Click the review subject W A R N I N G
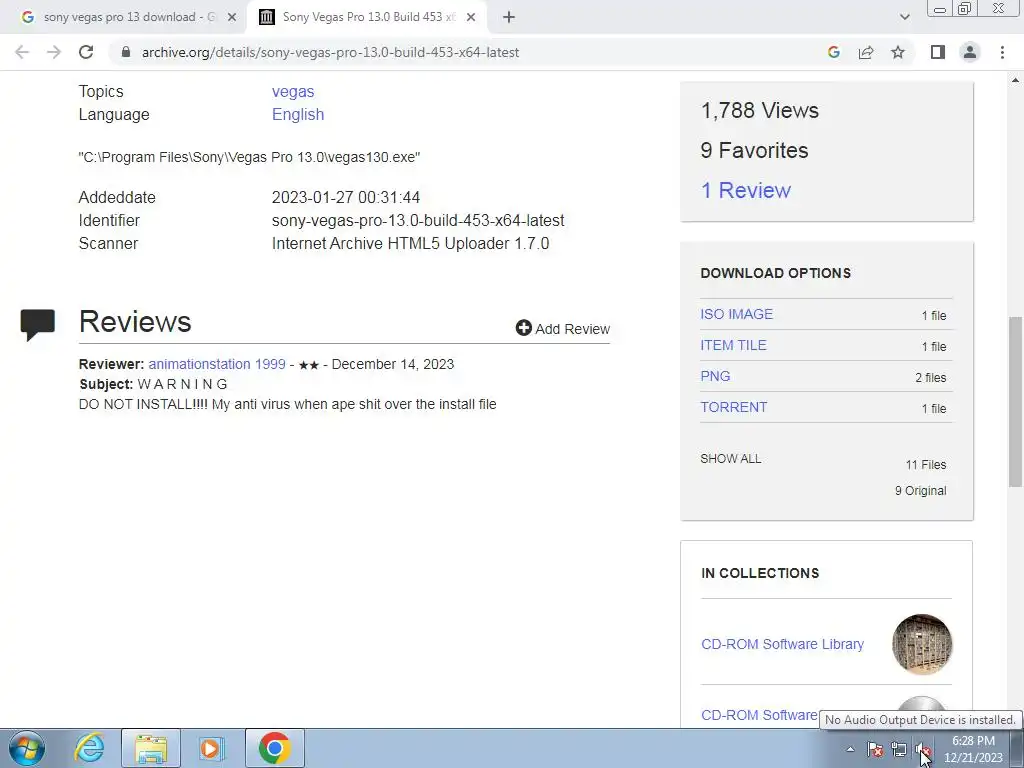The image size is (1024, 768). [x=182, y=384]
